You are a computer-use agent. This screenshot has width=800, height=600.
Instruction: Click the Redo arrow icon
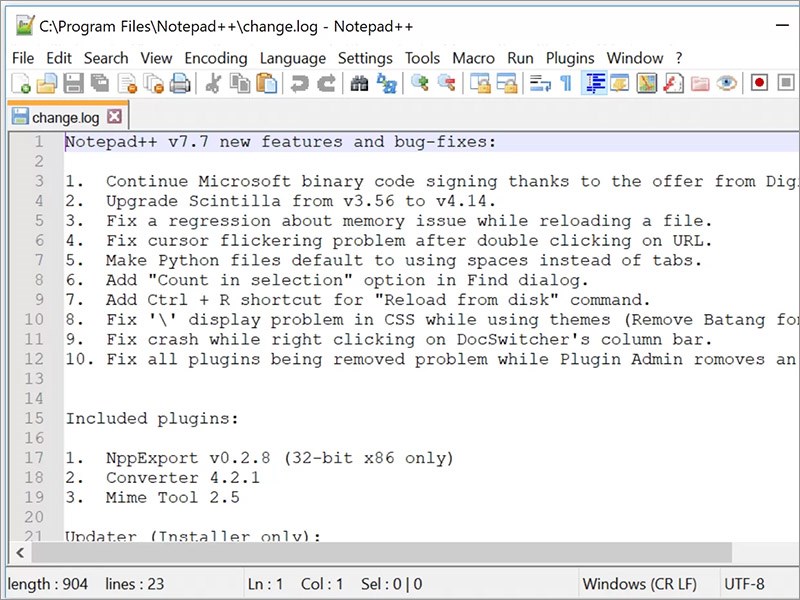click(326, 83)
